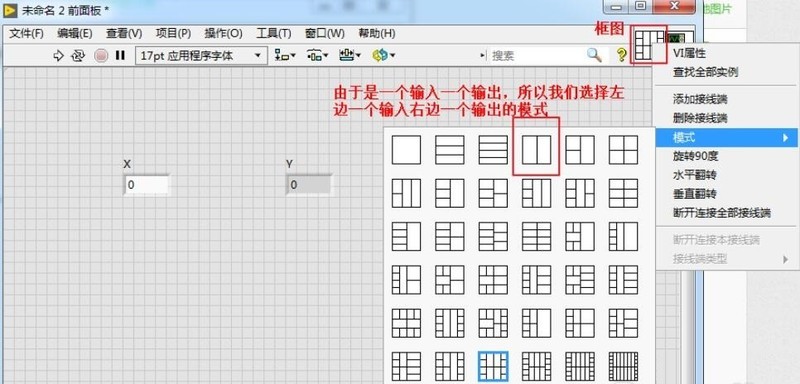This screenshot has height=384, width=800.
Task: Choose the four horizontal rows pattern
Action: coord(493,149)
